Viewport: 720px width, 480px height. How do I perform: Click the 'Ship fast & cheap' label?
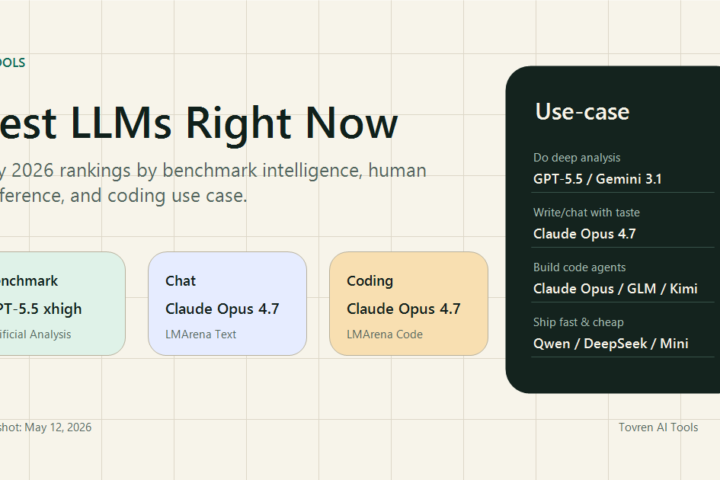(579, 322)
